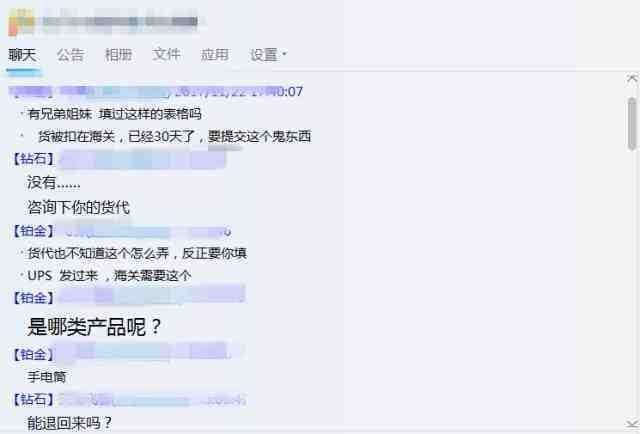Click the message 是哪类产品呢？

[94, 327]
